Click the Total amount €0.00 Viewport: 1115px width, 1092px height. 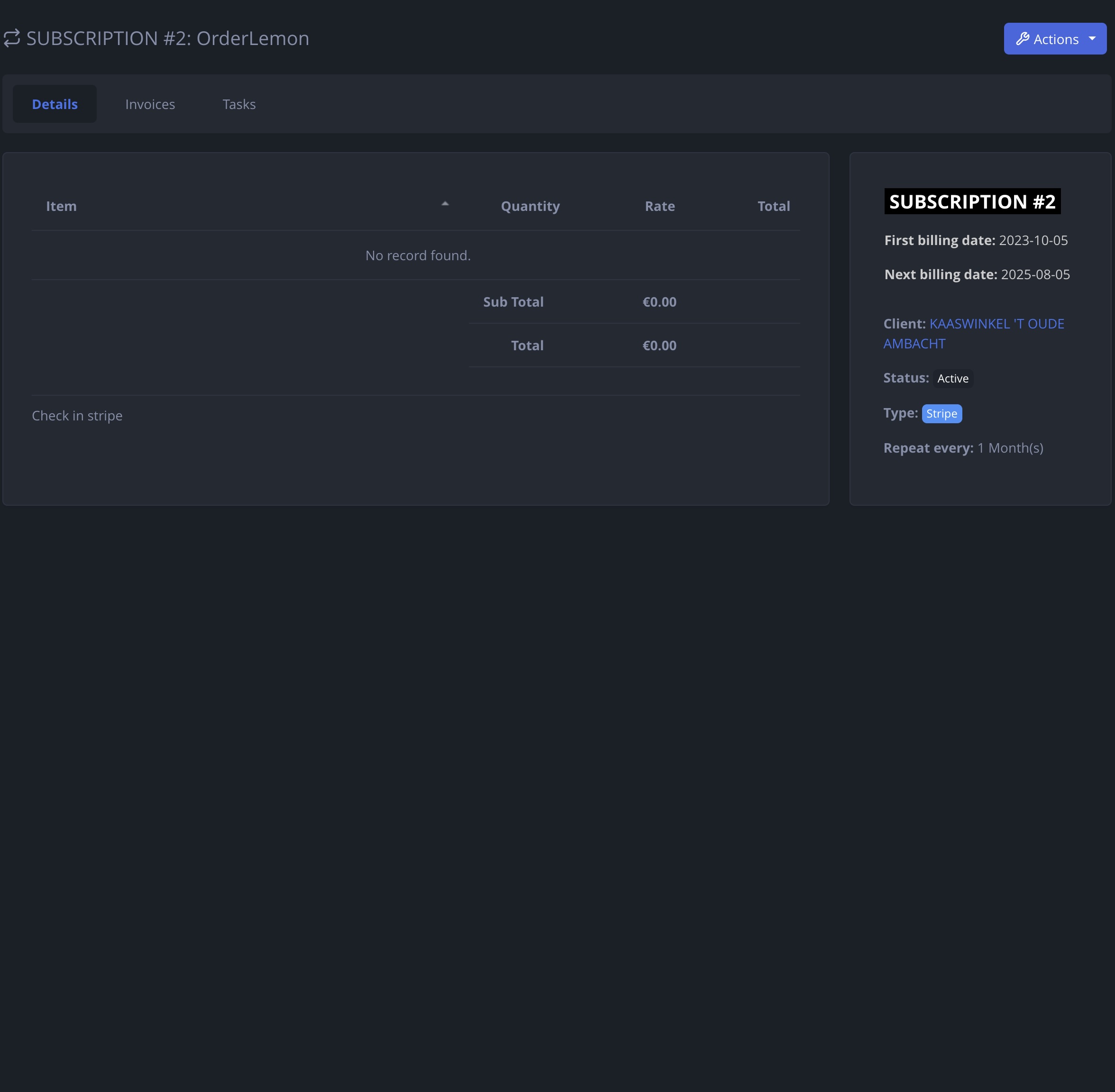(659, 345)
